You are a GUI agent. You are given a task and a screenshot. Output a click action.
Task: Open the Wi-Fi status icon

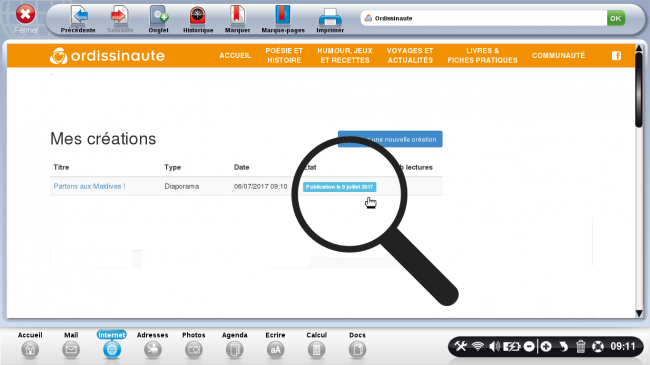click(478, 346)
